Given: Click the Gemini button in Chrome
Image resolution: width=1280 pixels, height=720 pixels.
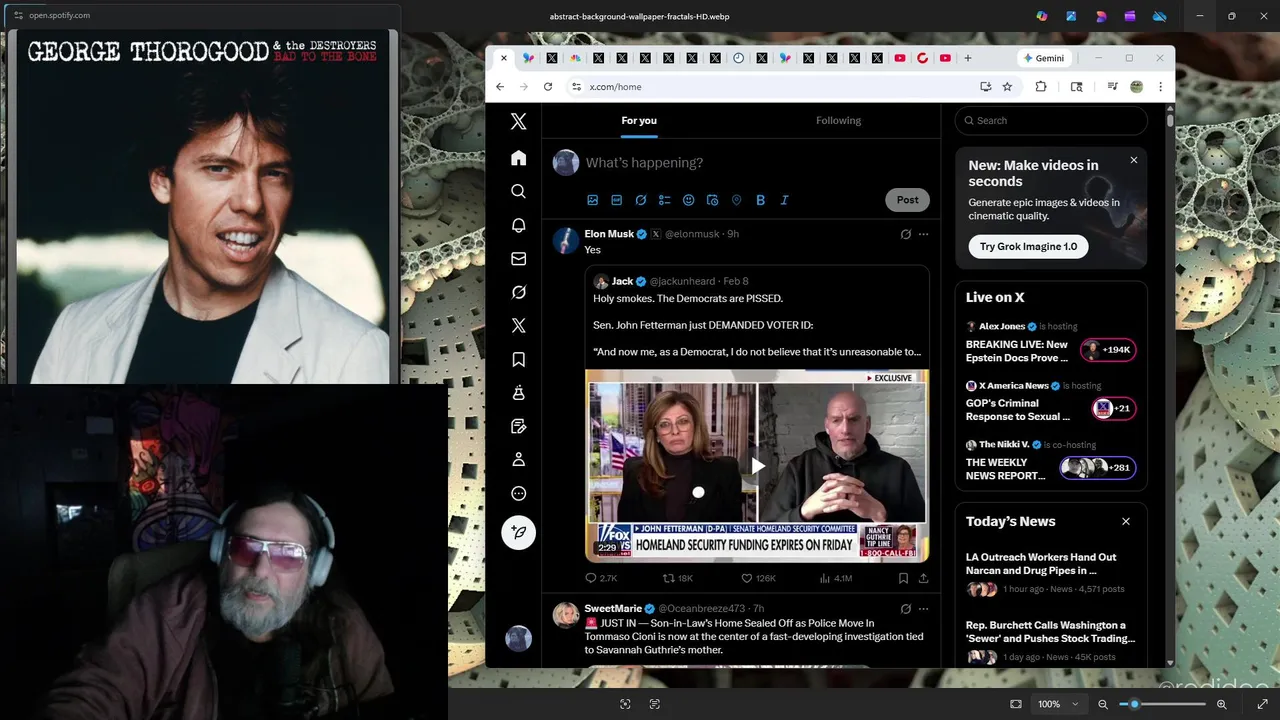Looking at the screenshot, I should point(1043,58).
